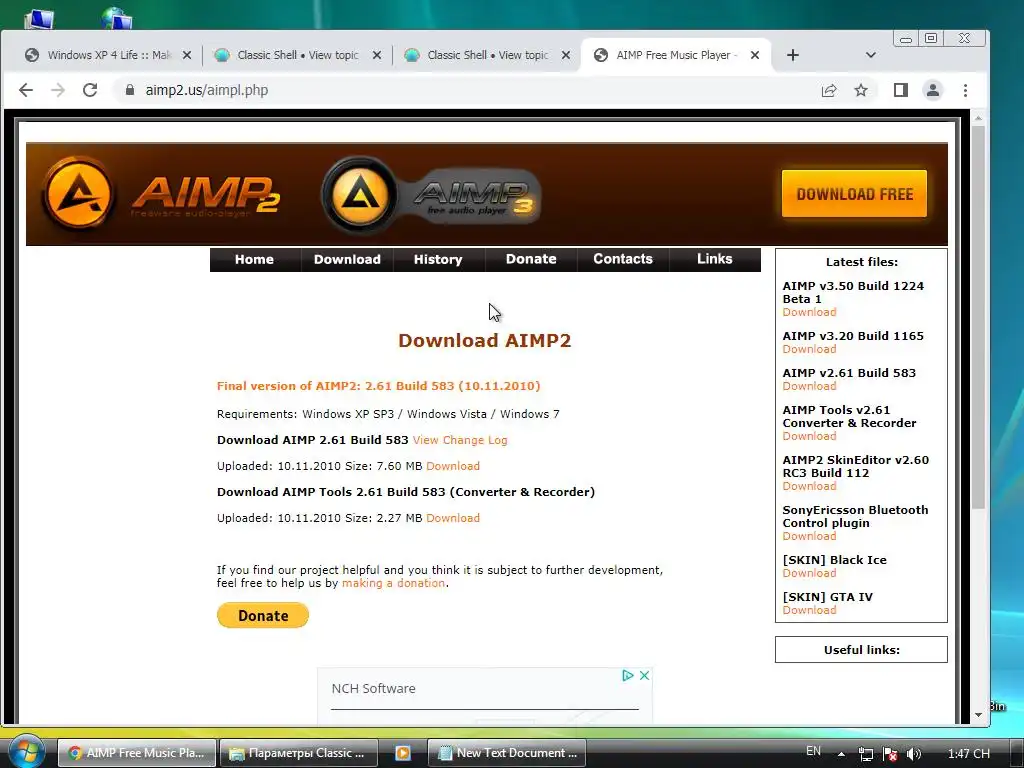
Task: Download SonyEricsson Bluetooth Control plugin
Action: (x=809, y=536)
